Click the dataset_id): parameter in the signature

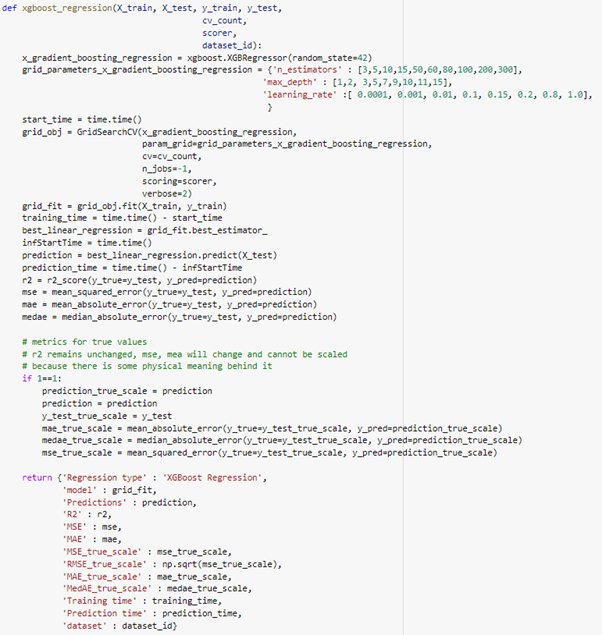pos(232,45)
